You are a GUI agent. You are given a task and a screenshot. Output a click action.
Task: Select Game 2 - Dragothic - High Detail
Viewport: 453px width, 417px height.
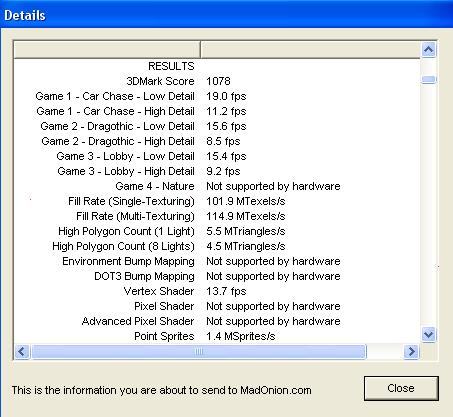[x=118, y=141]
